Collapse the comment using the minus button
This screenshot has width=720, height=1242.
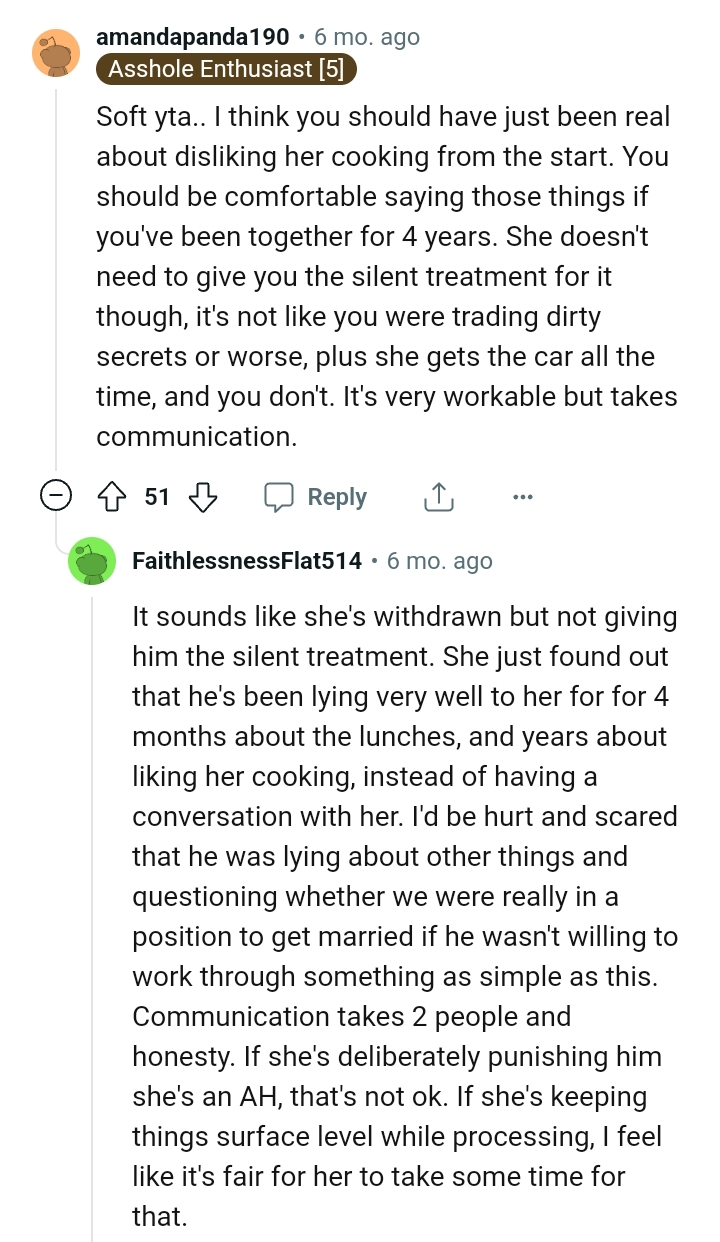click(57, 494)
